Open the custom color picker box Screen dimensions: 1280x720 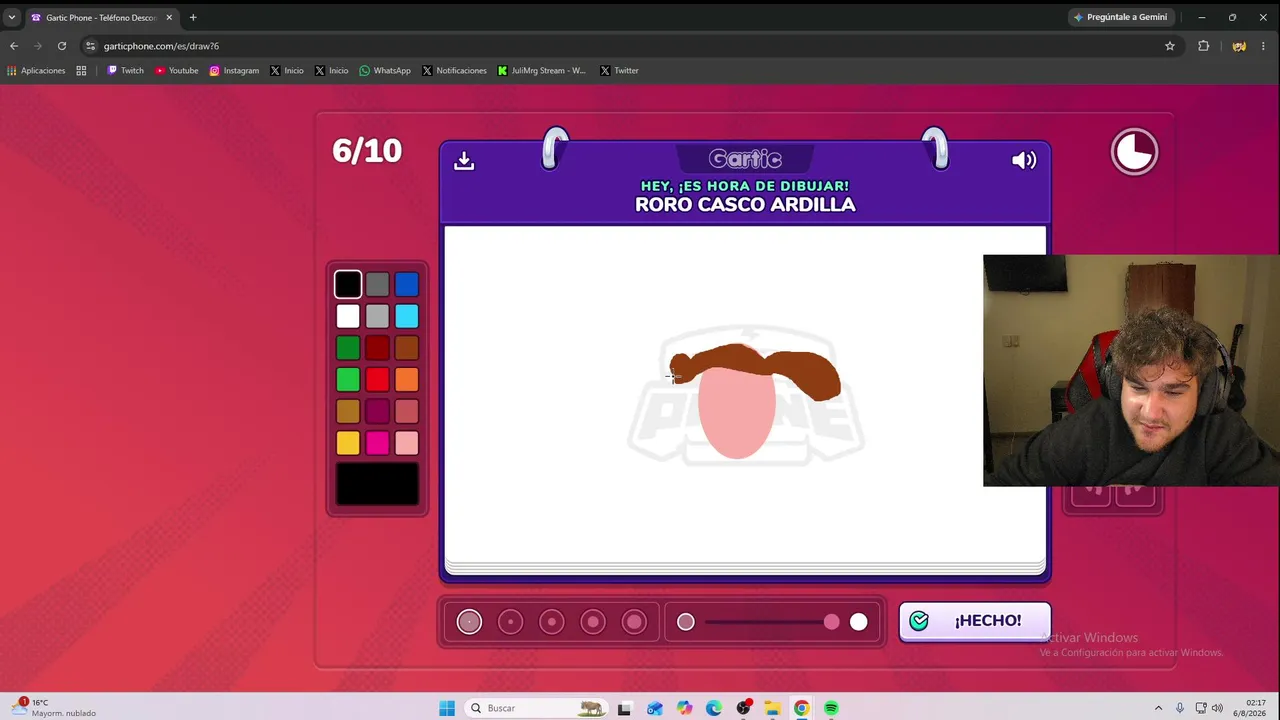click(x=377, y=484)
